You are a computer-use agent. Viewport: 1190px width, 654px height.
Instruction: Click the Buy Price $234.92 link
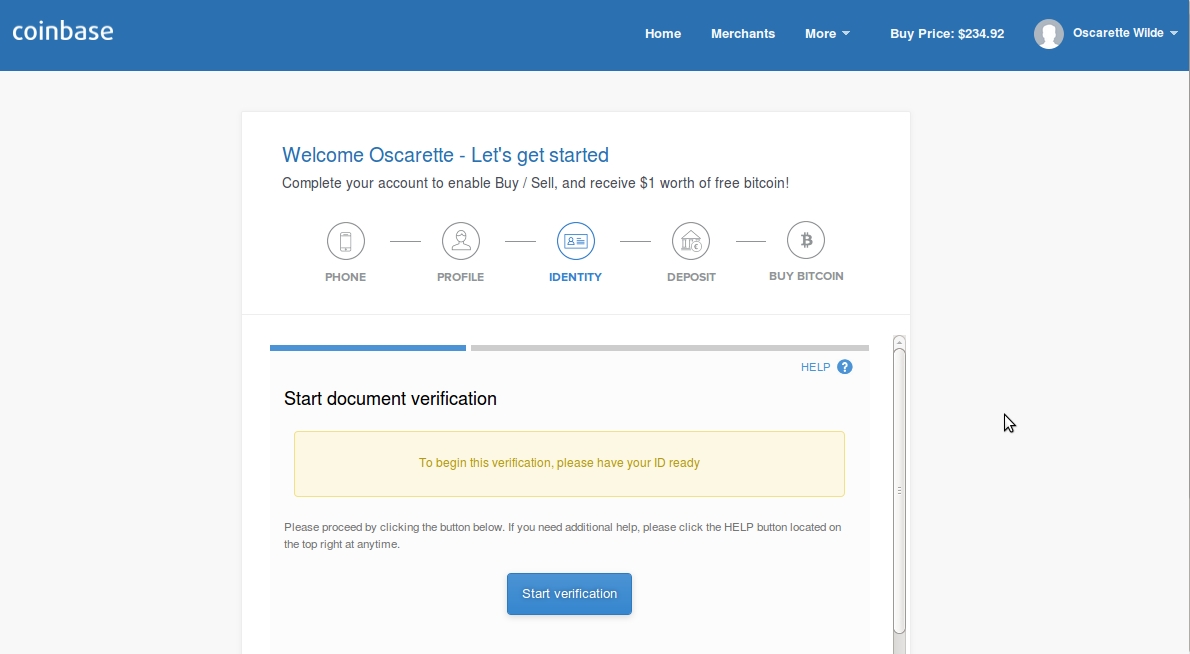(x=947, y=33)
